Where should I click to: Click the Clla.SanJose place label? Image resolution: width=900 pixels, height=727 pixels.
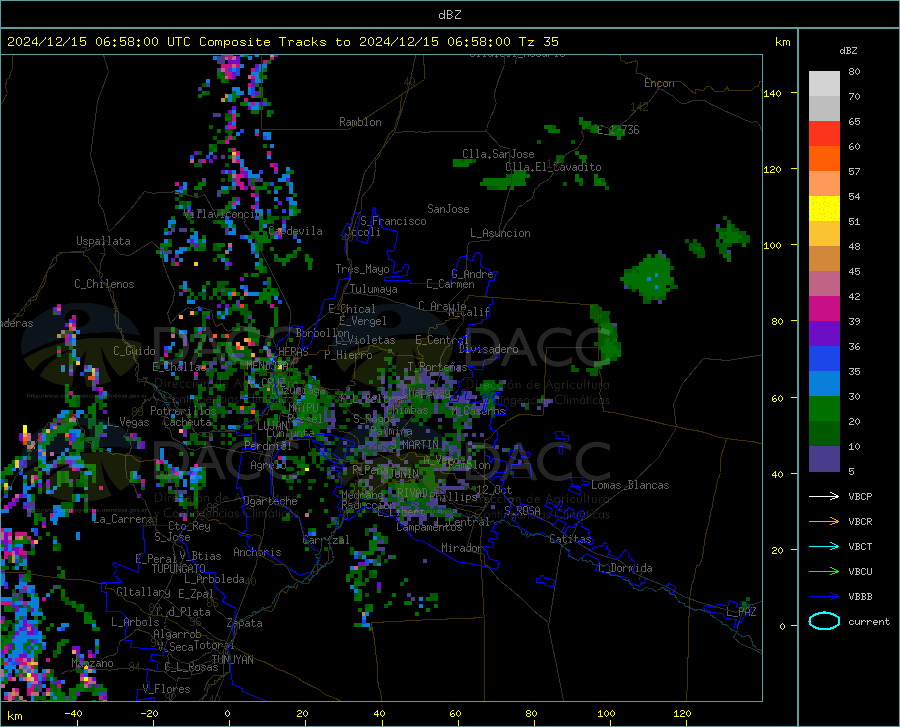tap(498, 154)
